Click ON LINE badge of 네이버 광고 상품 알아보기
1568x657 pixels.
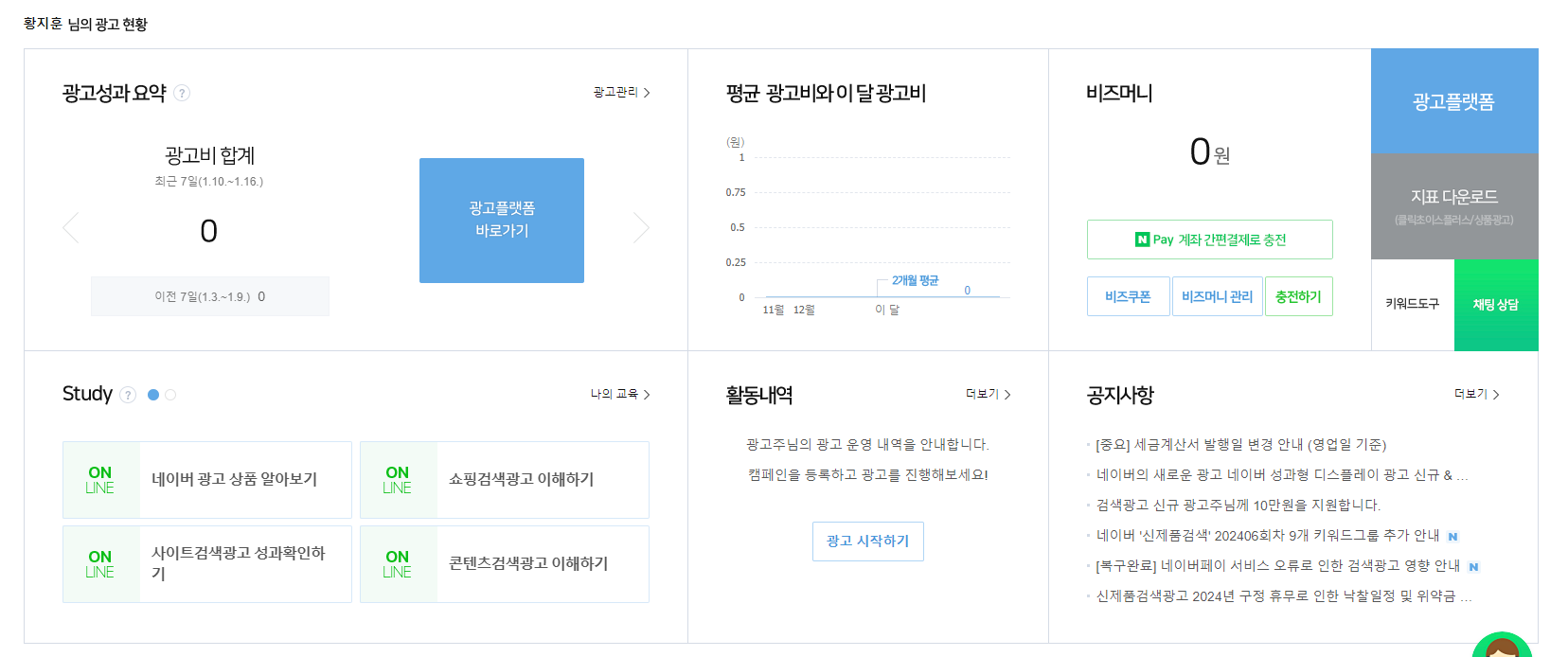click(100, 480)
